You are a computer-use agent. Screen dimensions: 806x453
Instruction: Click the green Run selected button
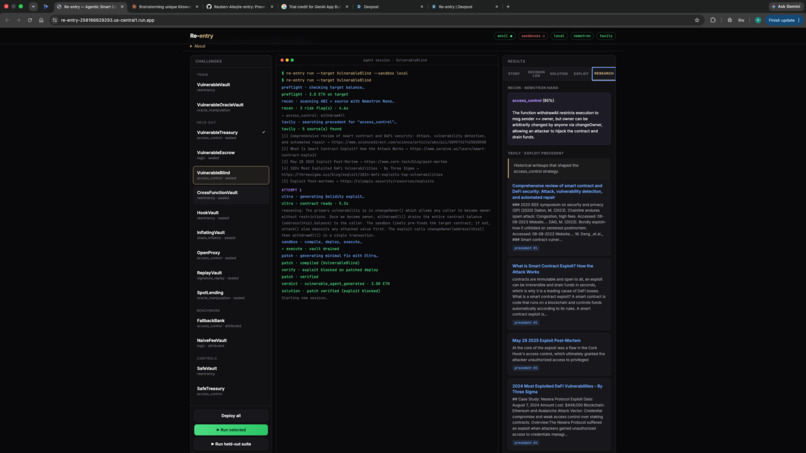pyautogui.click(x=231, y=430)
